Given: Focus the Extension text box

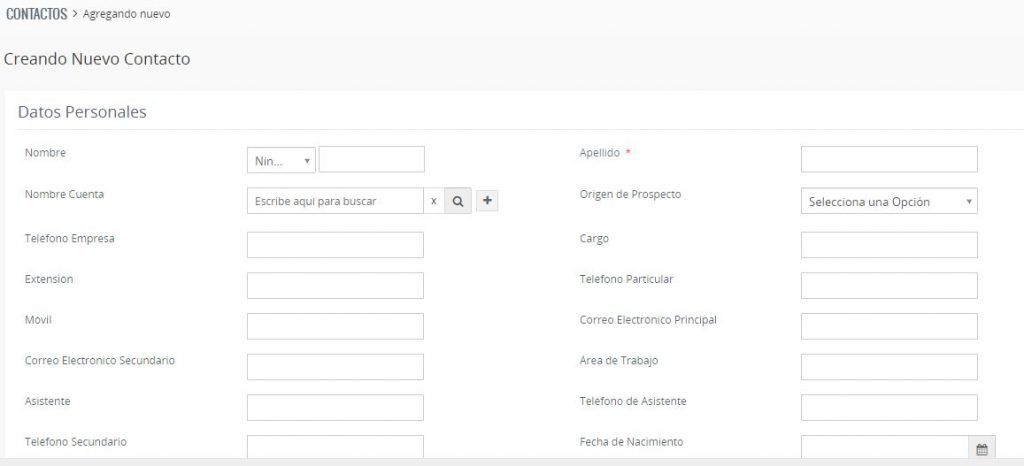Looking at the screenshot, I should pyautogui.click(x=335, y=286).
